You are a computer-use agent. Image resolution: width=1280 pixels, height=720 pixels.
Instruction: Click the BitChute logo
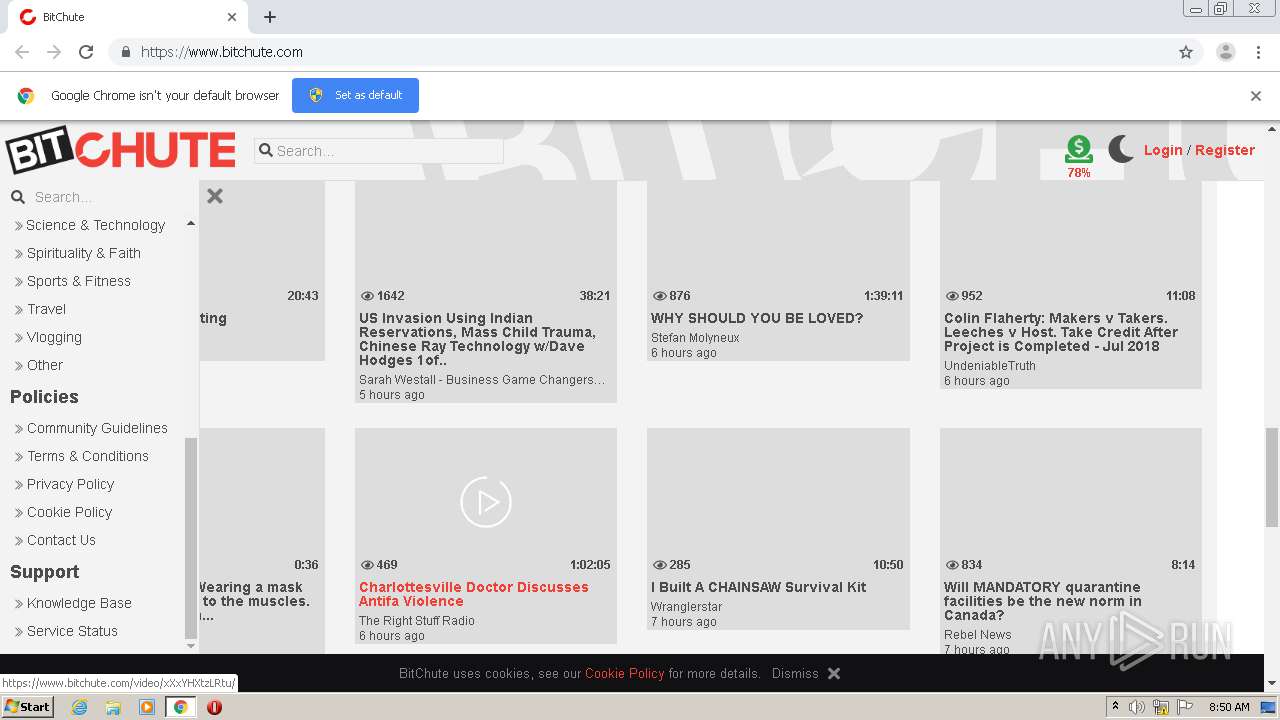click(121, 150)
